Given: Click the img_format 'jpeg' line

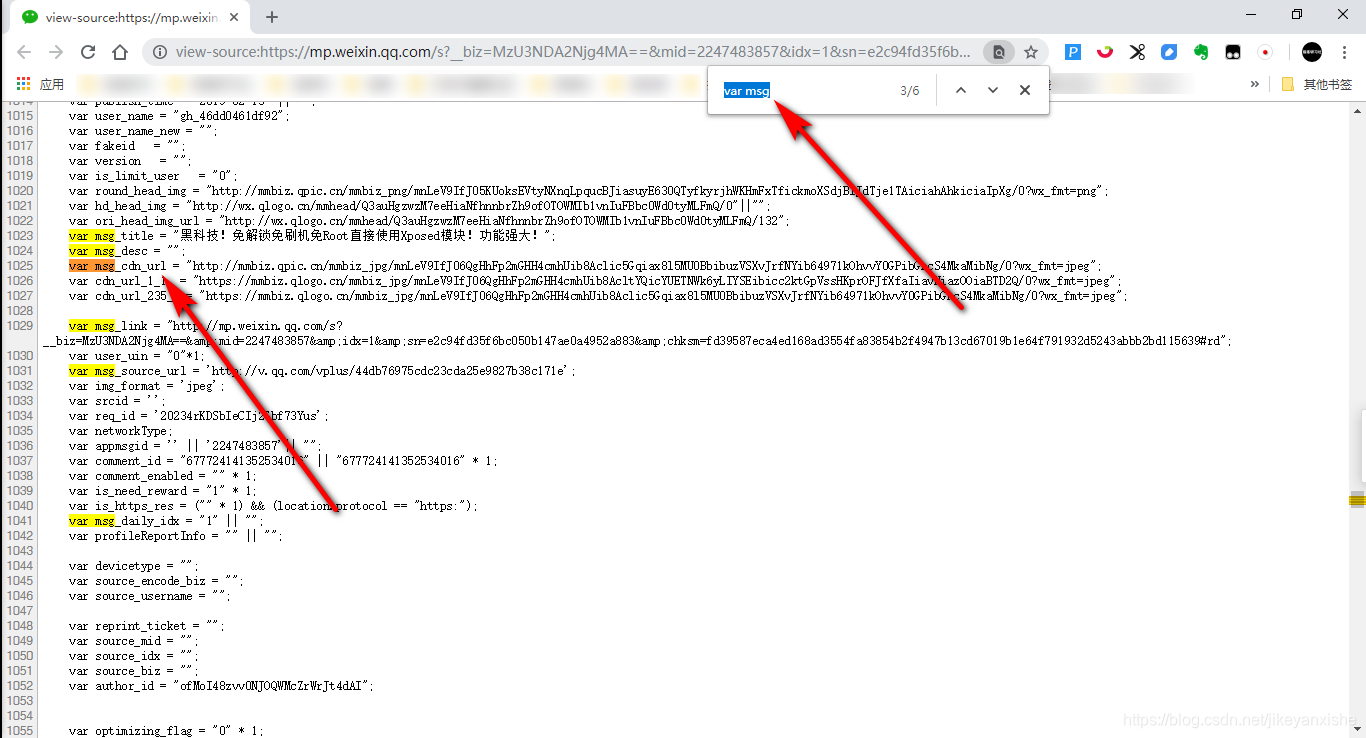Looking at the screenshot, I should [x=147, y=386].
